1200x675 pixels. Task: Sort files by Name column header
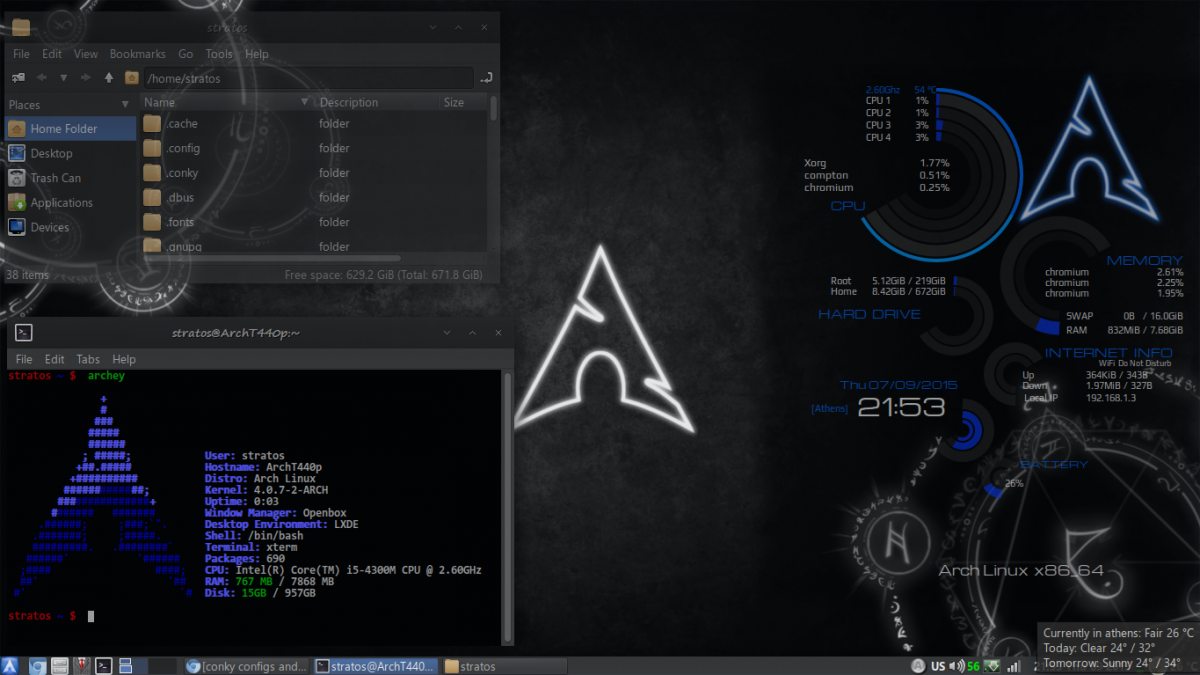[x=226, y=102]
